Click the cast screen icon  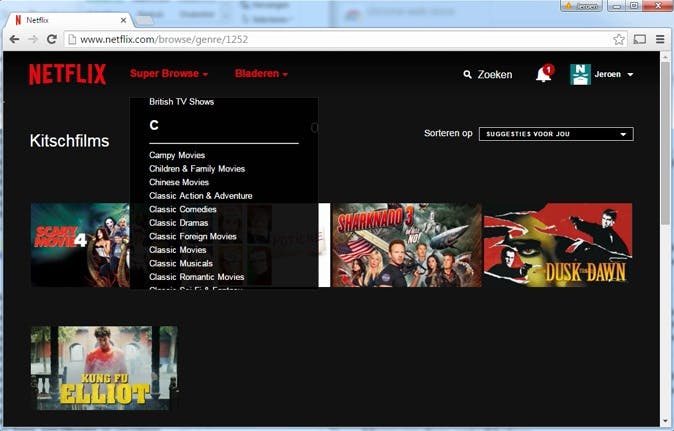(x=640, y=40)
